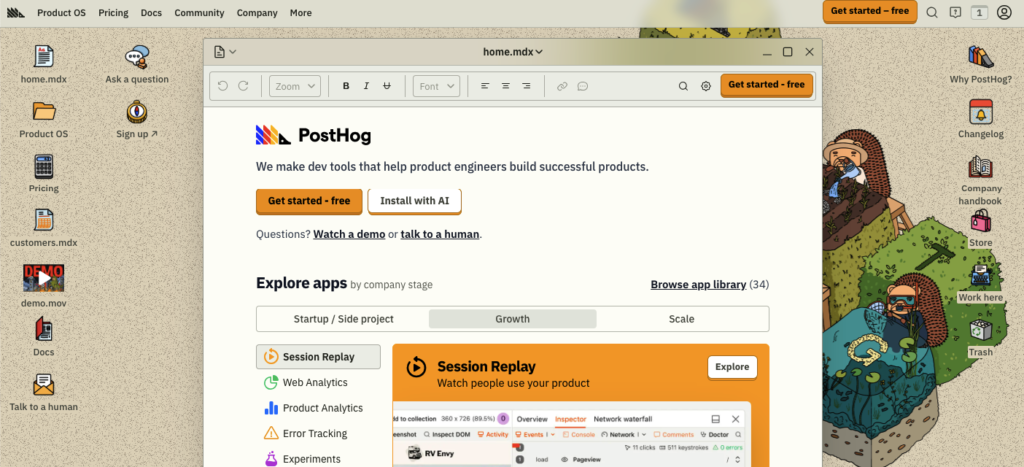Open the user account icon

click(x=1004, y=12)
